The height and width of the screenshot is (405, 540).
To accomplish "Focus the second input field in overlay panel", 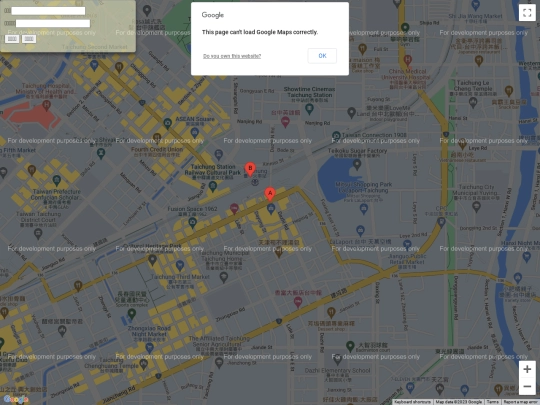I will (53, 23).
